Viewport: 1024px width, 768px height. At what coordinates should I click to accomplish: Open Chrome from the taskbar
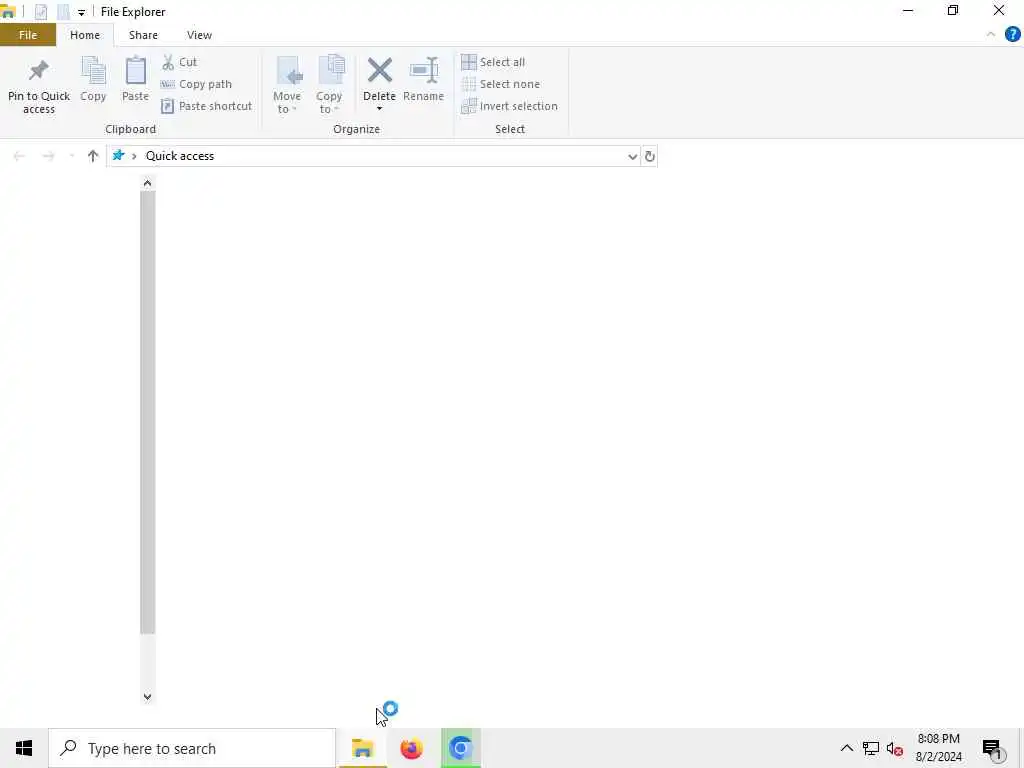click(x=460, y=748)
